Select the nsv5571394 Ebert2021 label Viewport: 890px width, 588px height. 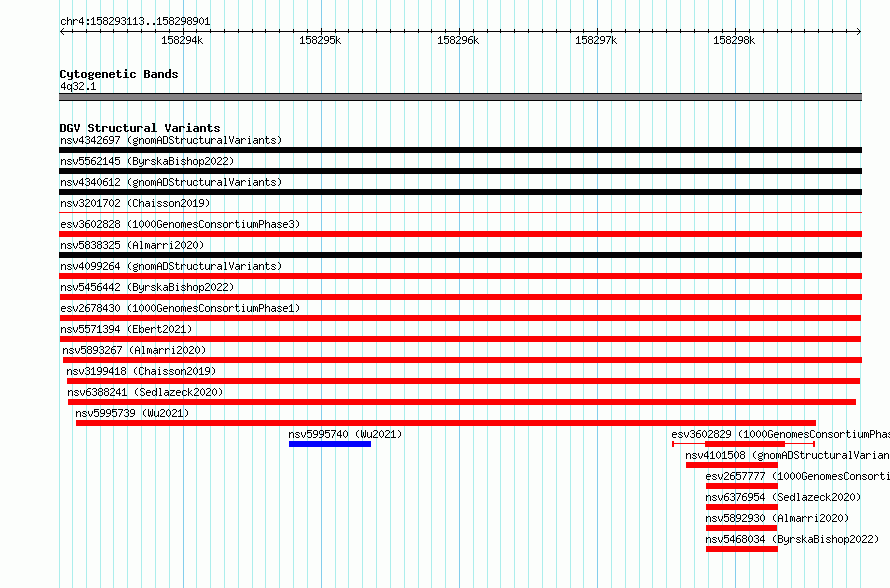click(126, 329)
